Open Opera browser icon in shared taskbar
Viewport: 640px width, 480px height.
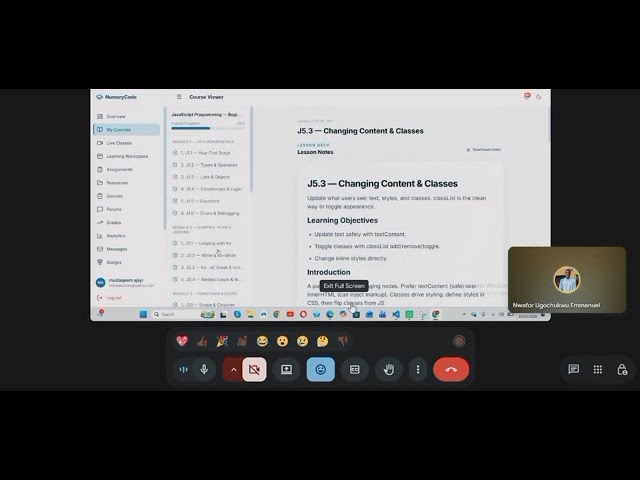point(303,314)
